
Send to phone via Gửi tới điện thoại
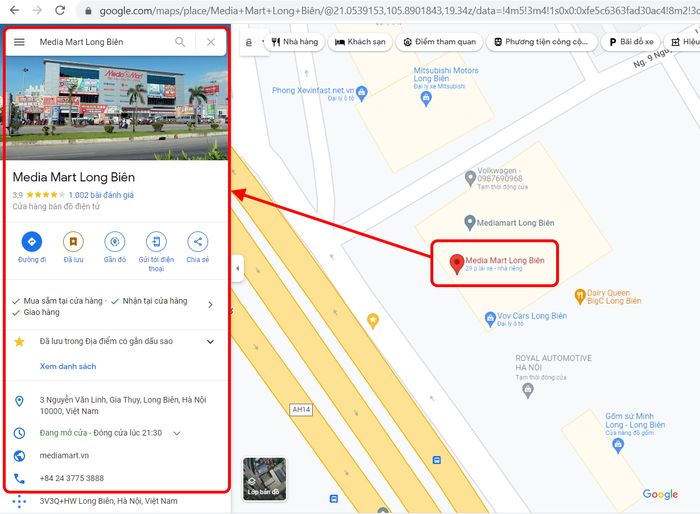pos(156,242)
